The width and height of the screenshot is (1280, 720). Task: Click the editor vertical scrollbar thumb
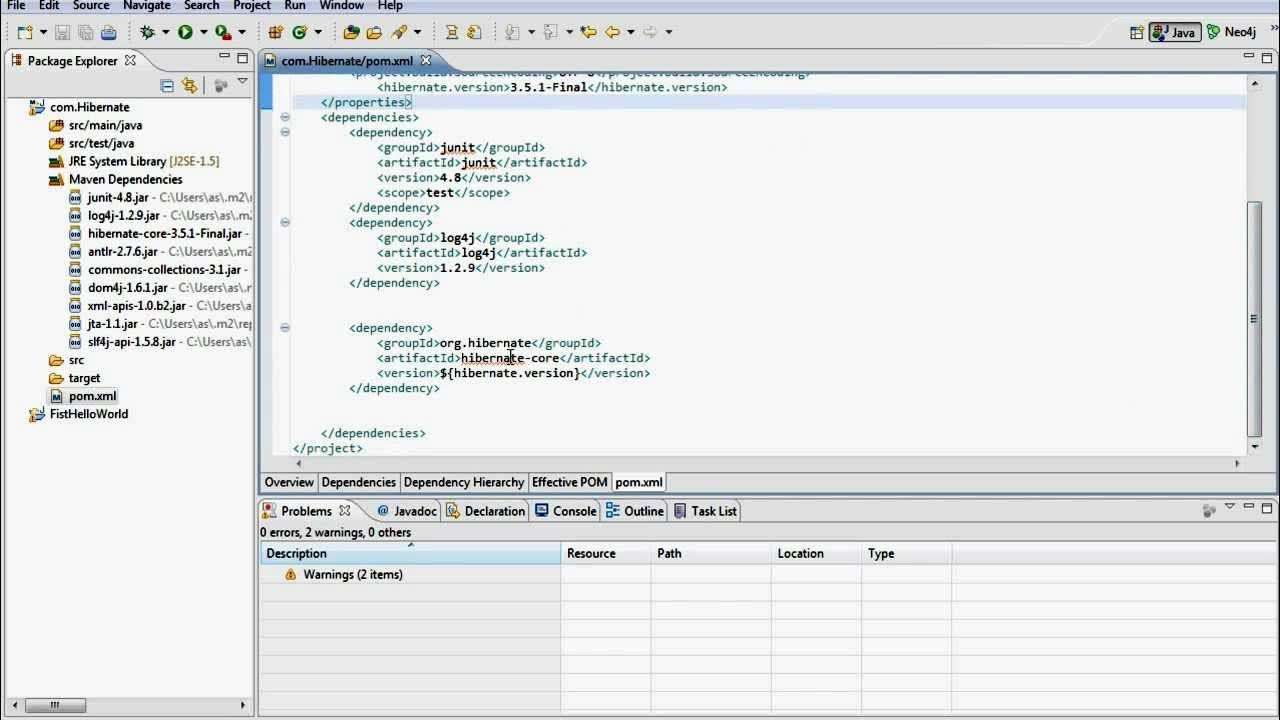pos(1254,318)
